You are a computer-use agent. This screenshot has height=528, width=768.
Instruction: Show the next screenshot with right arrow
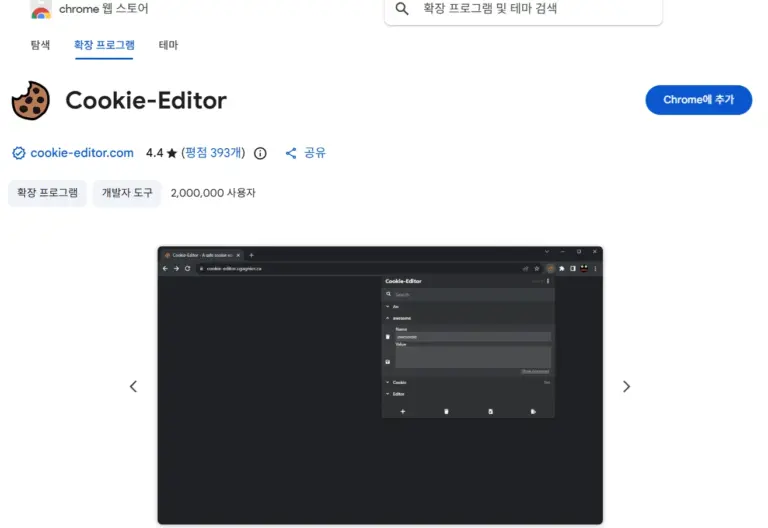click(626, 386)
